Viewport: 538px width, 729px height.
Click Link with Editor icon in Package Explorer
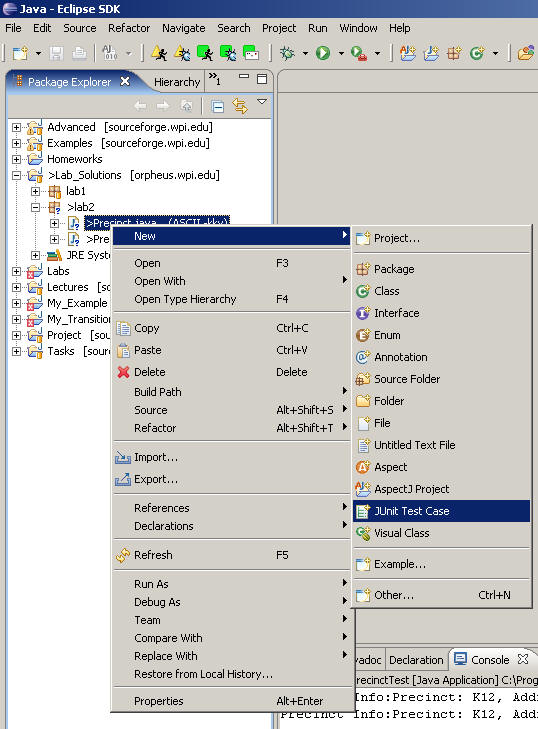(240, 106)
